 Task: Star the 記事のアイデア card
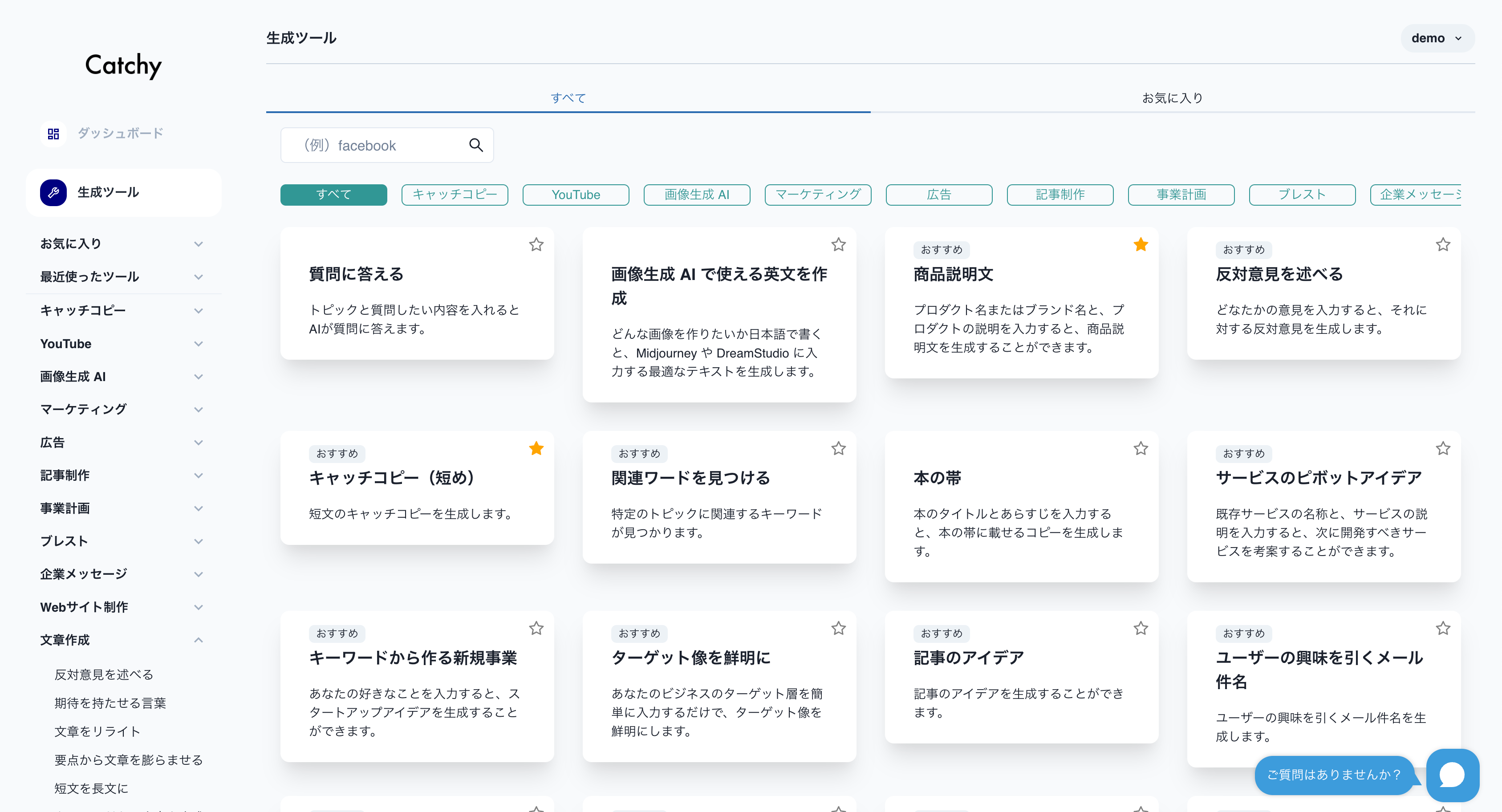(x=1141, y=629)
